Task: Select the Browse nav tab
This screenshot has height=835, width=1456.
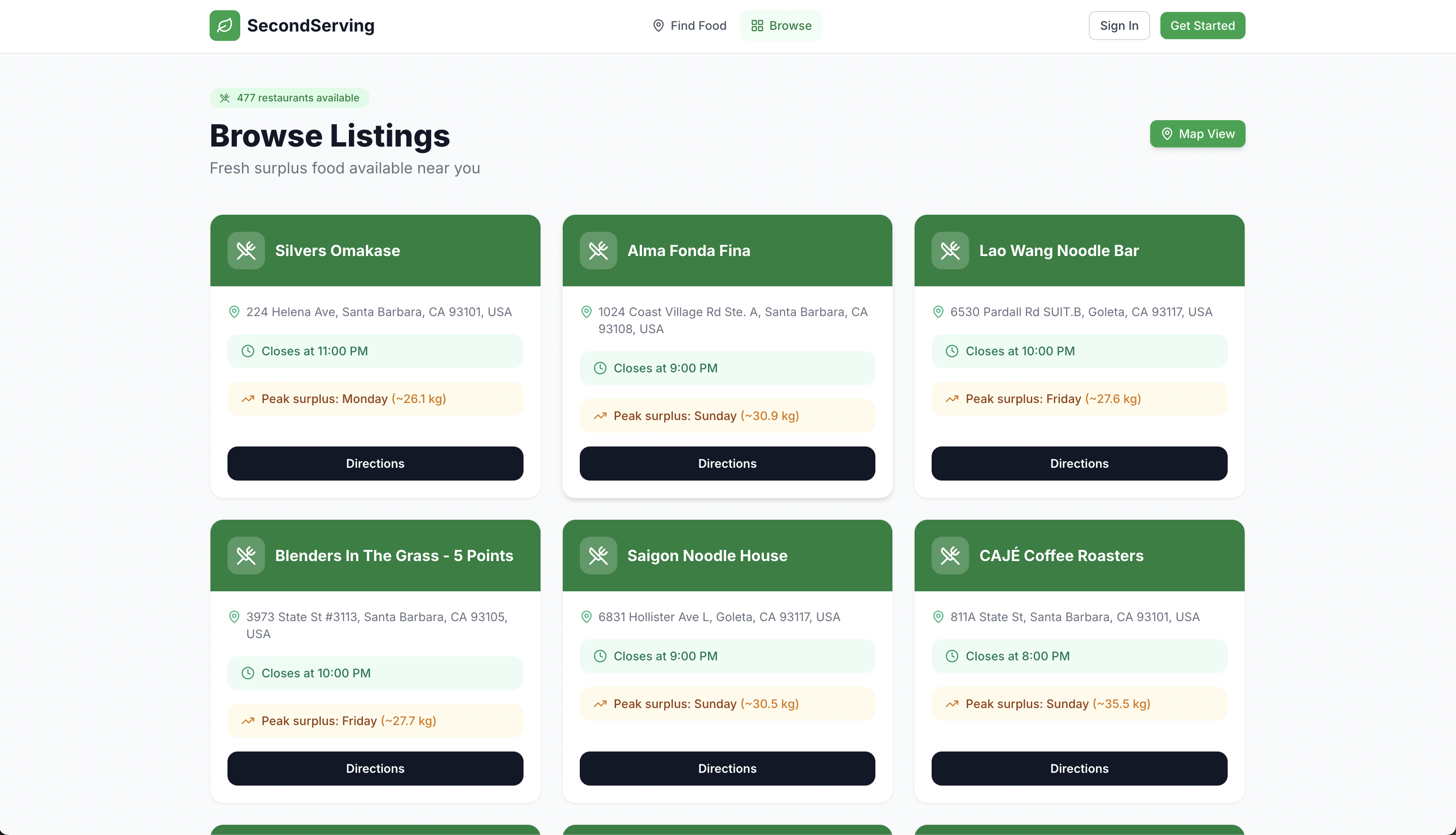Action: [x=780, y=26]
